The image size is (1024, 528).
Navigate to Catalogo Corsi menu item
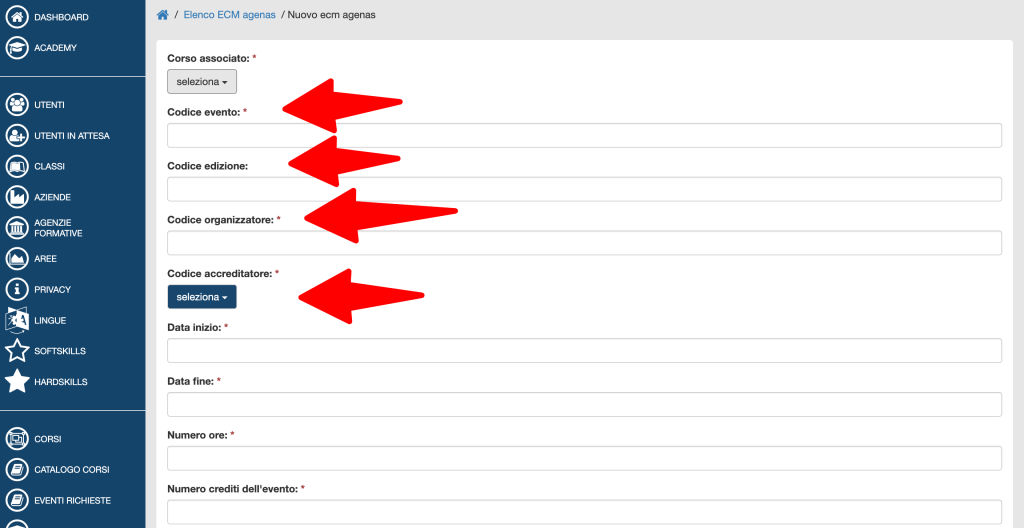[71, 469]
